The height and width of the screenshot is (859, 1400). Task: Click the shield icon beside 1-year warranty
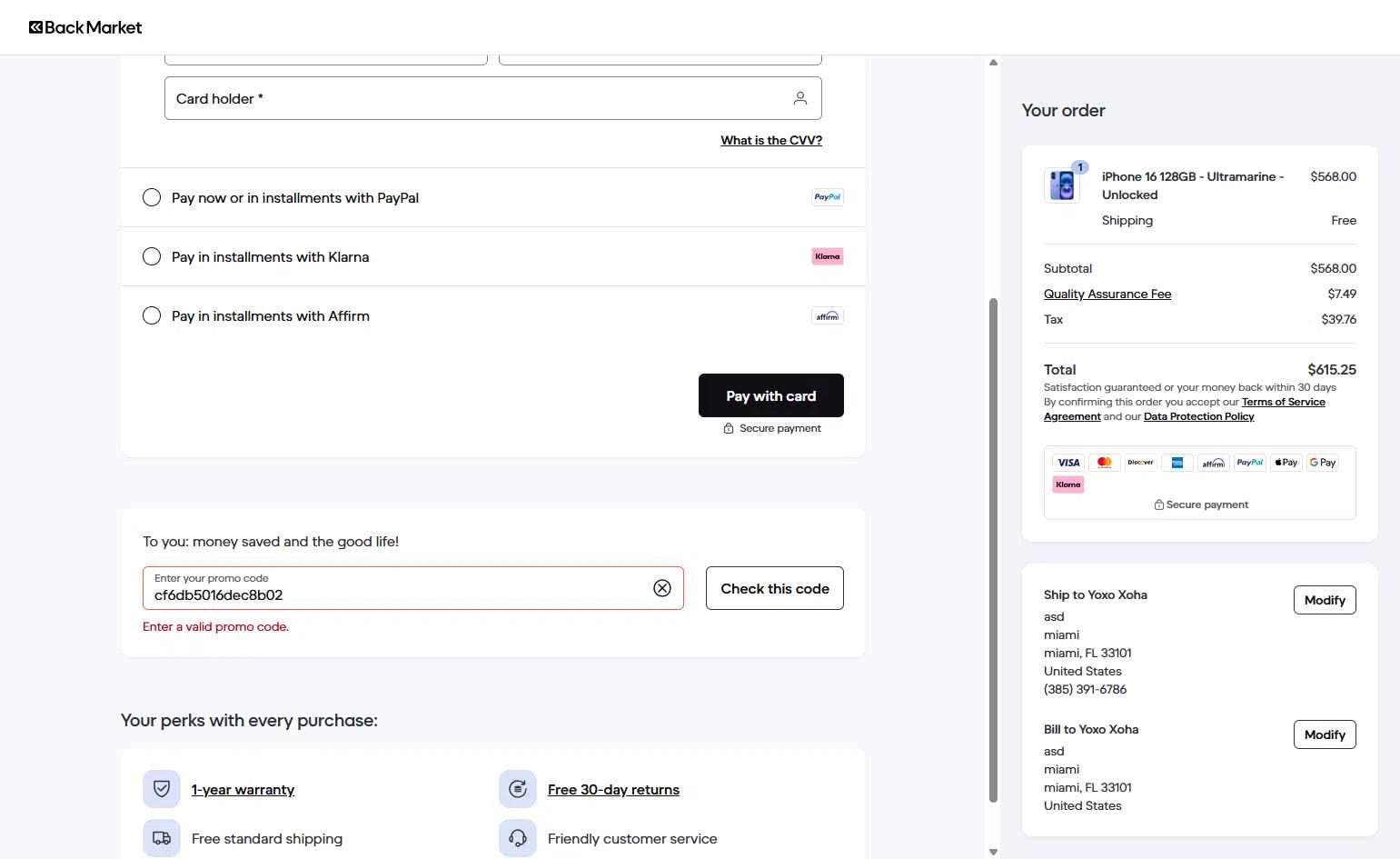[162, 789]
